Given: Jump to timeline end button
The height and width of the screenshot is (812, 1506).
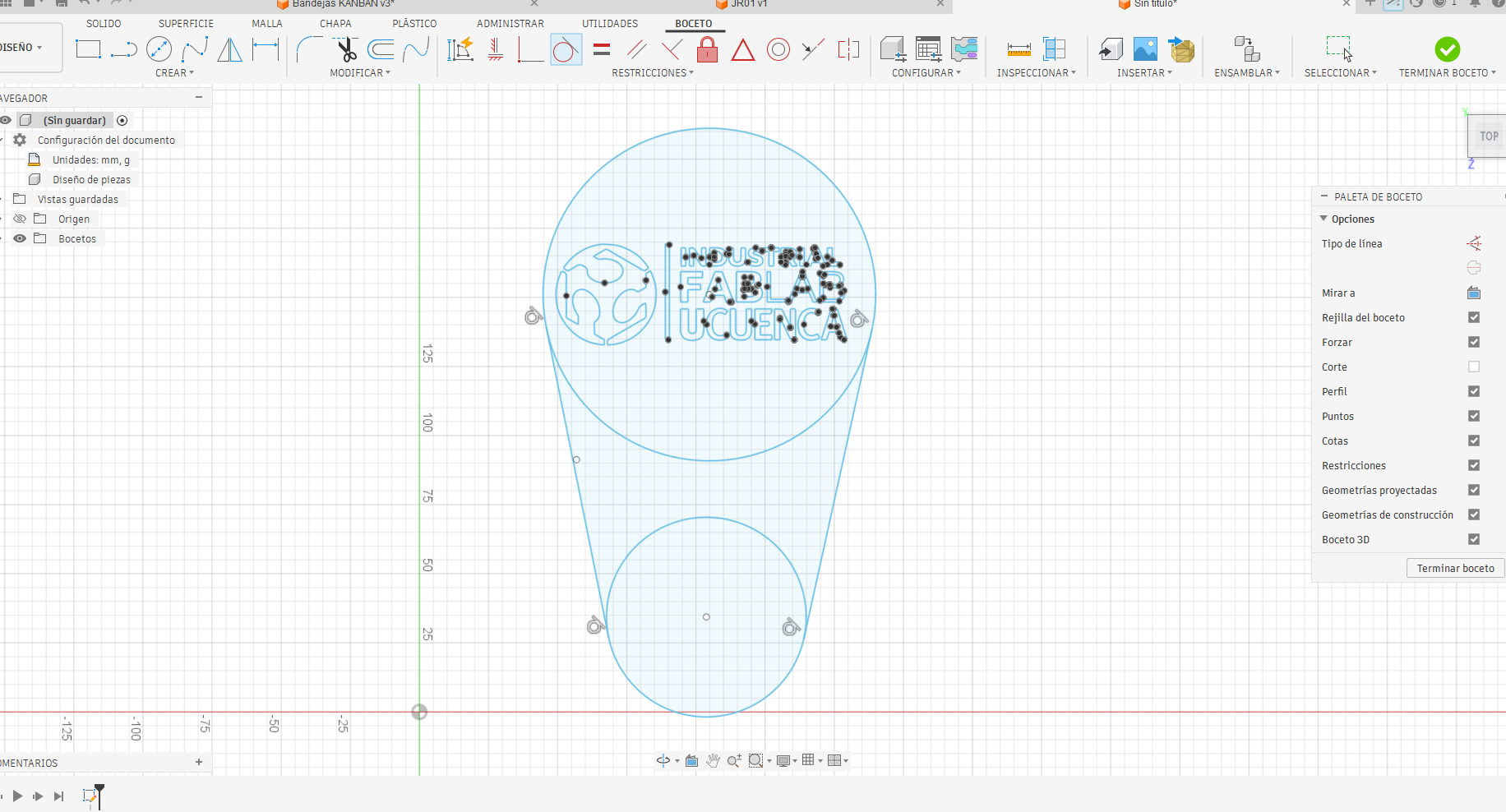Looking at the screenshot, I should pyautogui.click(x=58, y=796).
